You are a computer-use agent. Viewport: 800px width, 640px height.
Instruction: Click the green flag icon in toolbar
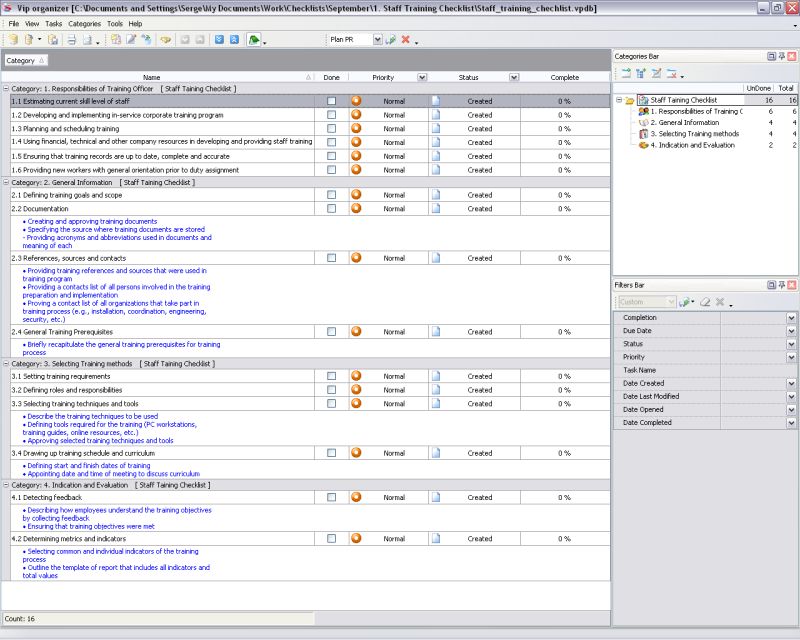(254, 40)
